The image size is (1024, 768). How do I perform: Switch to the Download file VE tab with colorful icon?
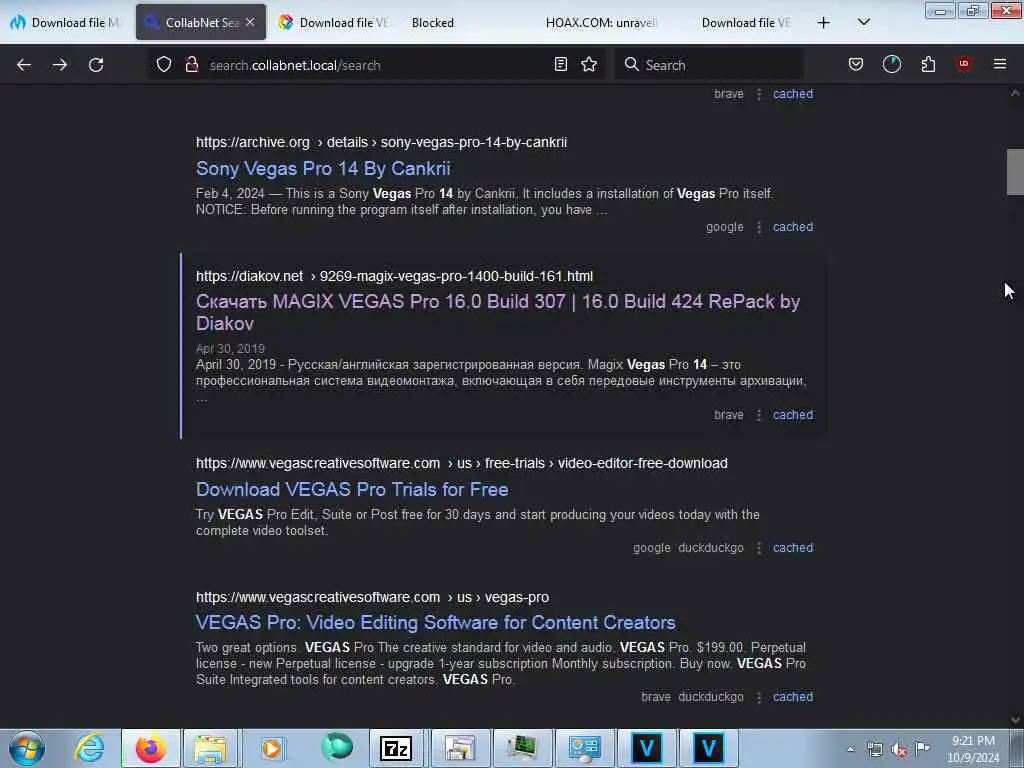pyautogui.click(x=333, y=22)
